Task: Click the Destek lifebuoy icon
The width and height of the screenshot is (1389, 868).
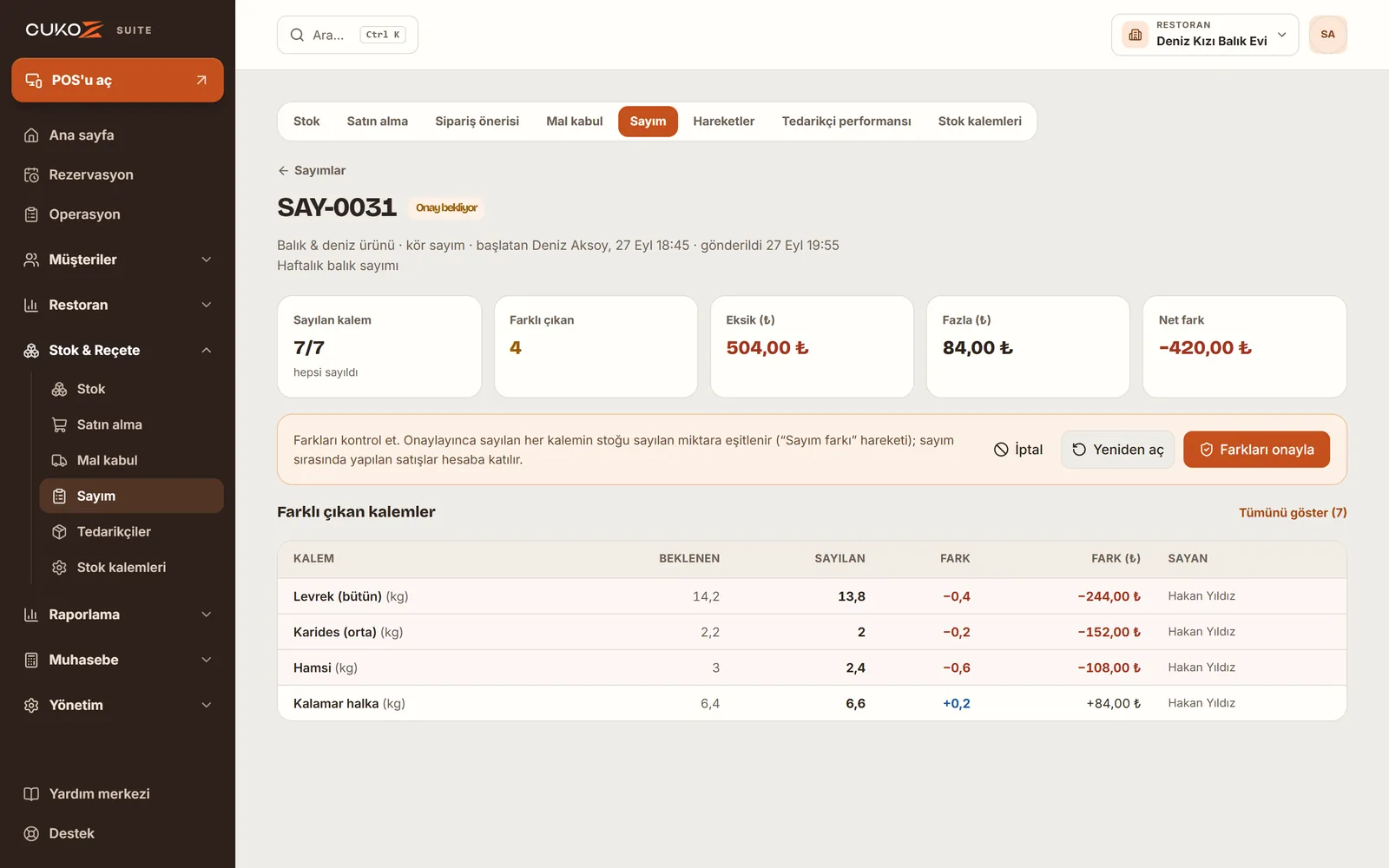Action: pos(31,834)
